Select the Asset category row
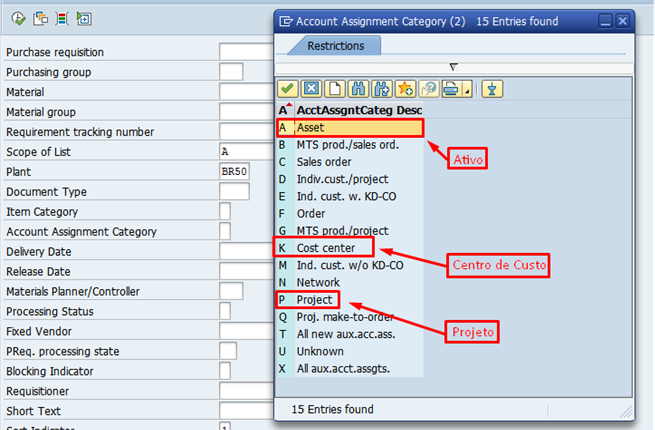The height and width of the screenshot is (430, 655). pos(350,128)
